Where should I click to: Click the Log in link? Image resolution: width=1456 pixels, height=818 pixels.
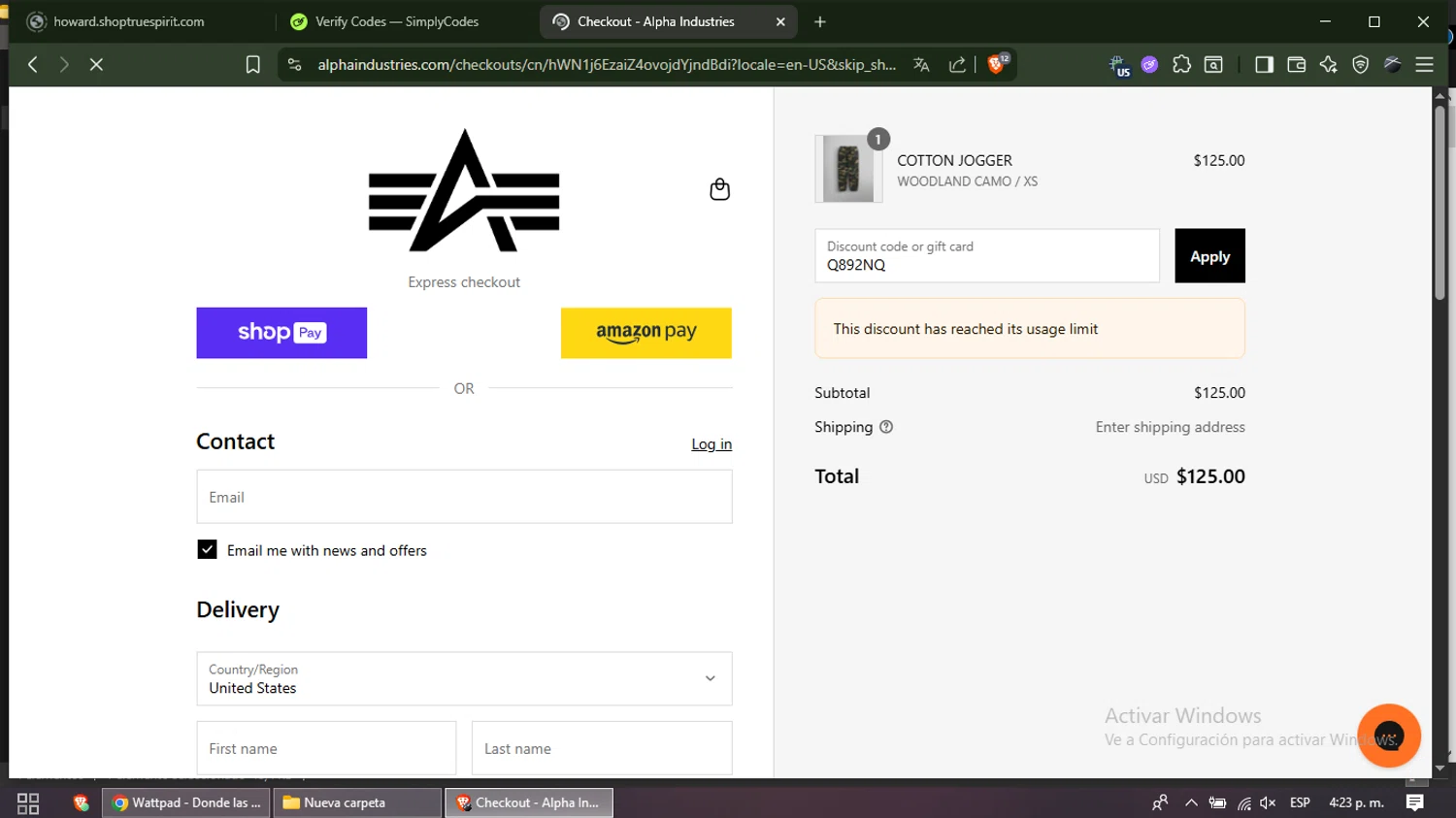tap(711, 443)
